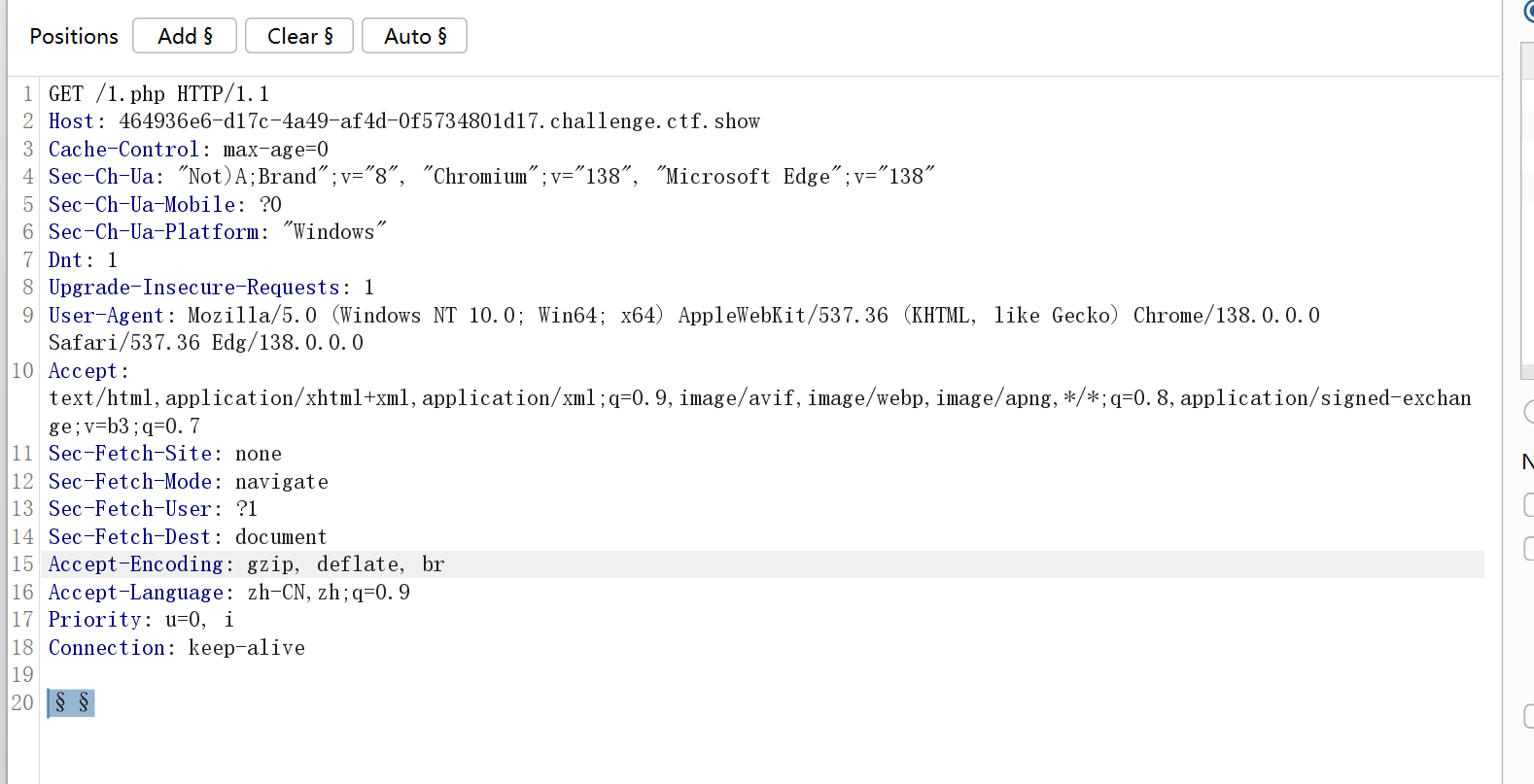The image size is (1534, 784).
Task: Click the Priority header line
Action: pyautogui.click(x=141, y=620)
